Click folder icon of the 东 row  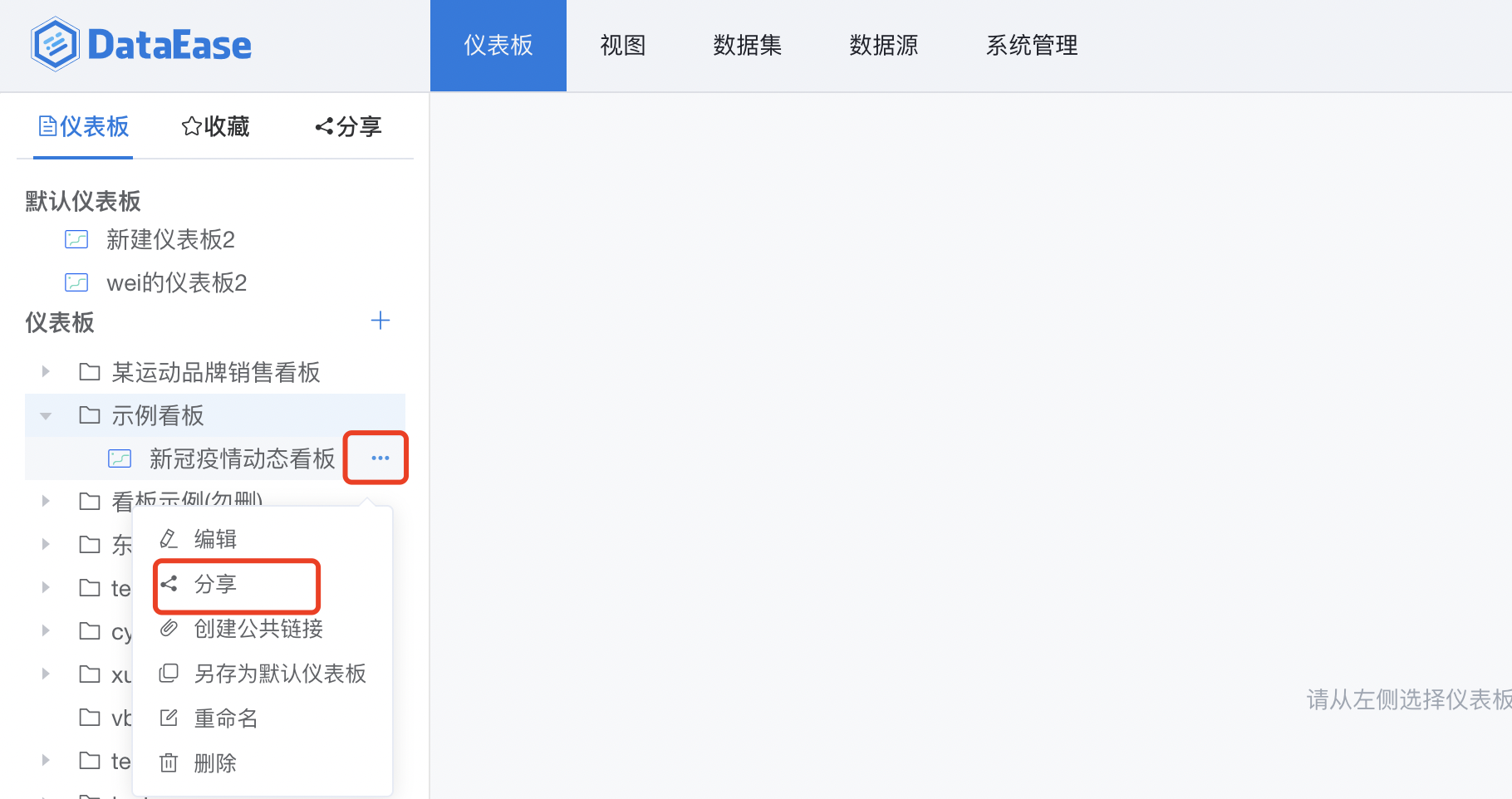point(90,545)
